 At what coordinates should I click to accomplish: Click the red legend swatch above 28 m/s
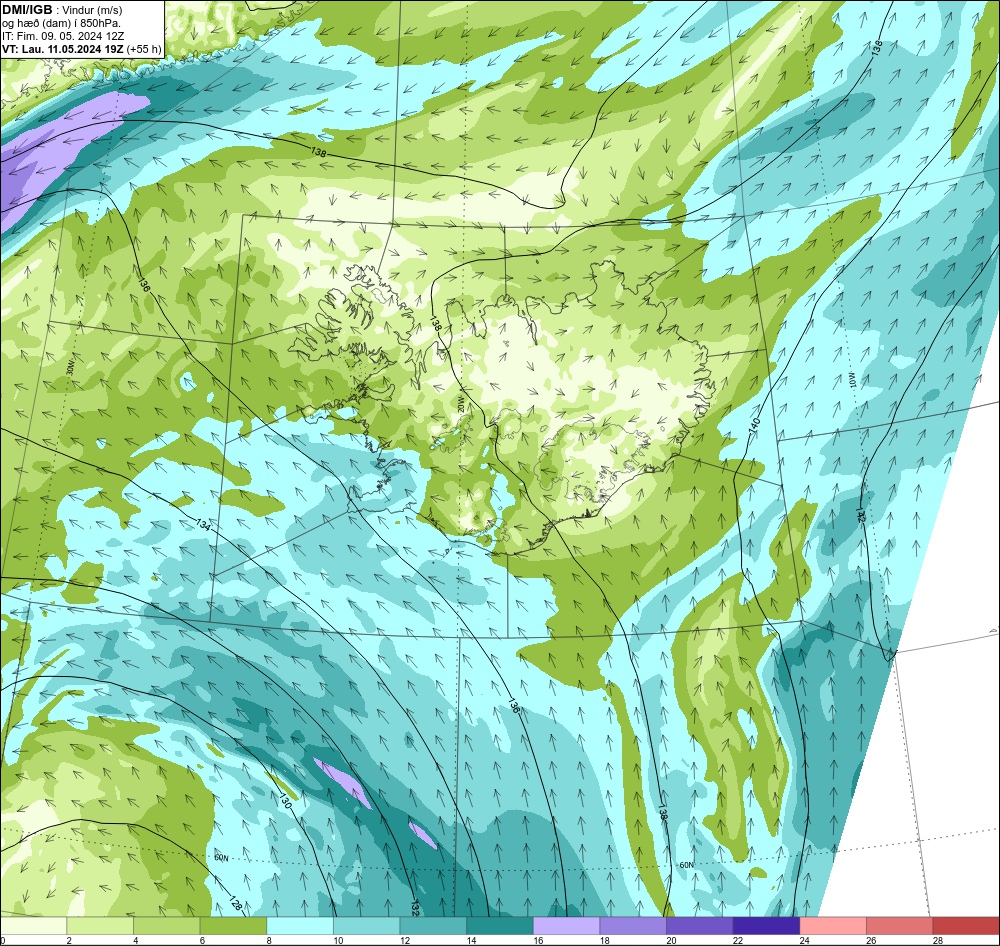pos(966,926)
